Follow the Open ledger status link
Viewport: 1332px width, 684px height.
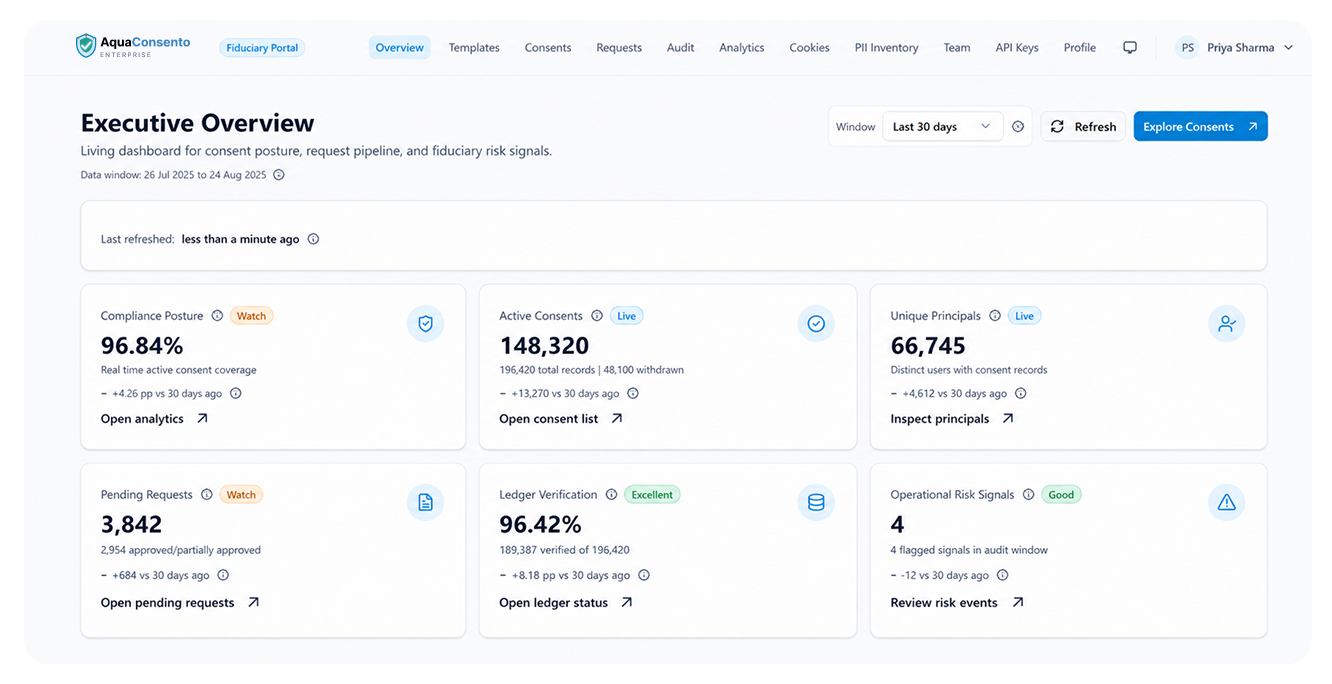pos(566,603)
